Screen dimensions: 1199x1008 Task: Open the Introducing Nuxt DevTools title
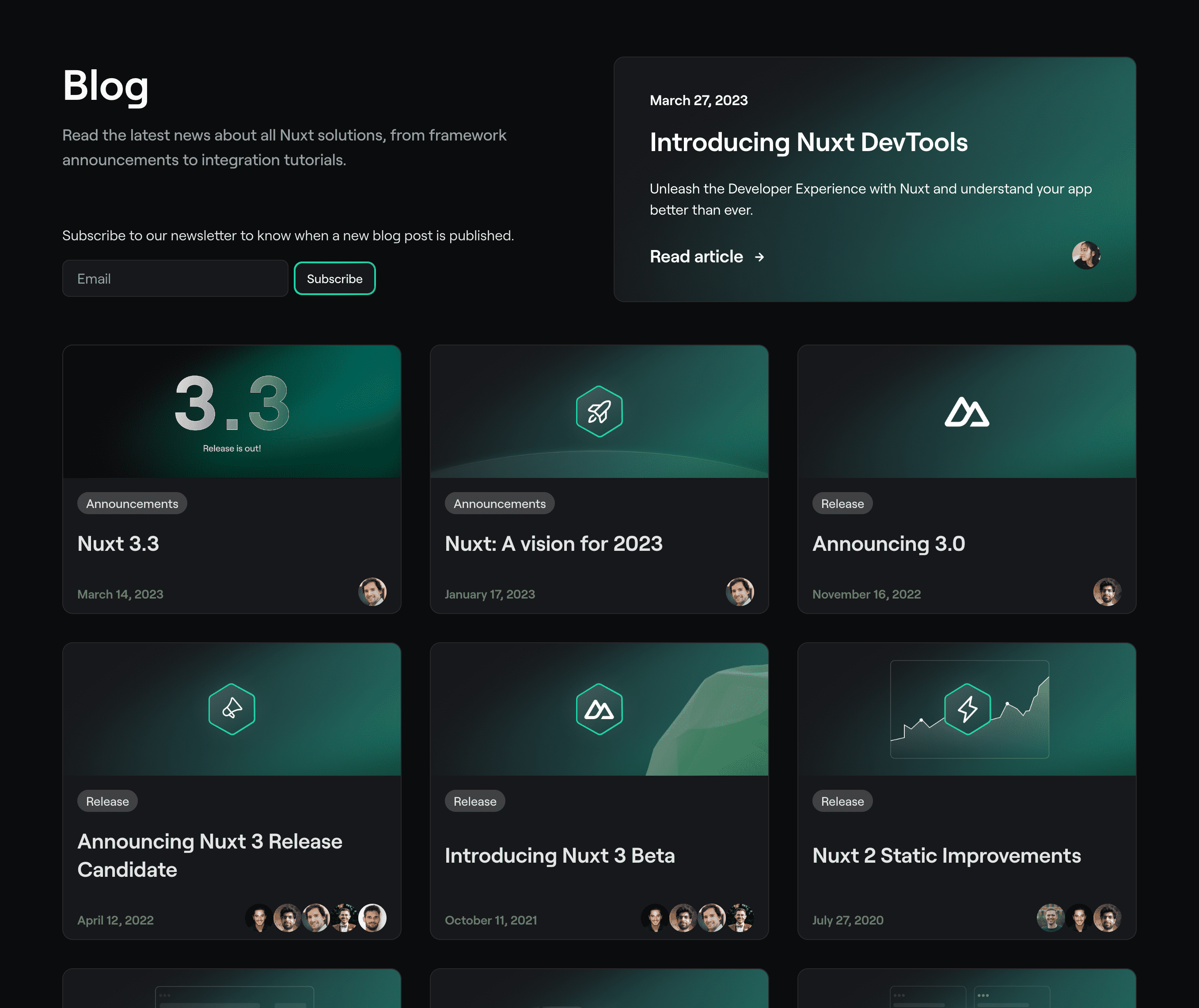(x=808, y=142)
